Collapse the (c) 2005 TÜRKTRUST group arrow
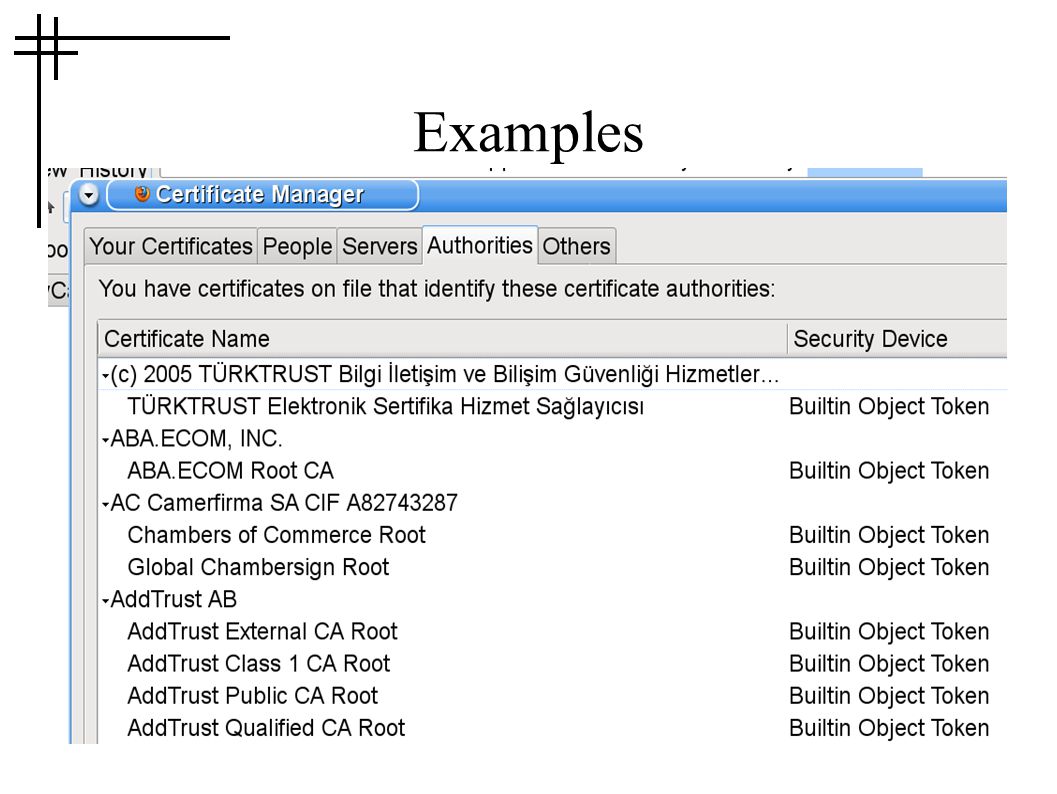This screenshot has height=794, width=1057. 105,375
